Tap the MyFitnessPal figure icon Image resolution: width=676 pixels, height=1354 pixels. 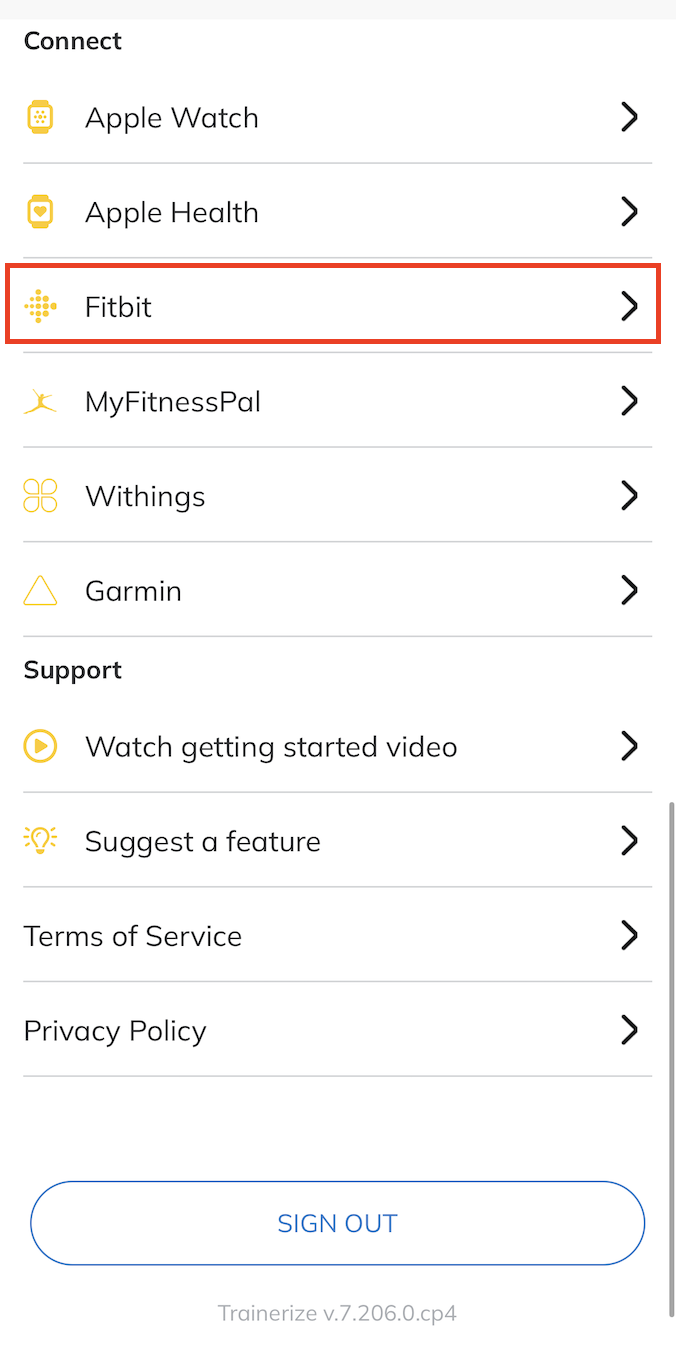[39, 402]
